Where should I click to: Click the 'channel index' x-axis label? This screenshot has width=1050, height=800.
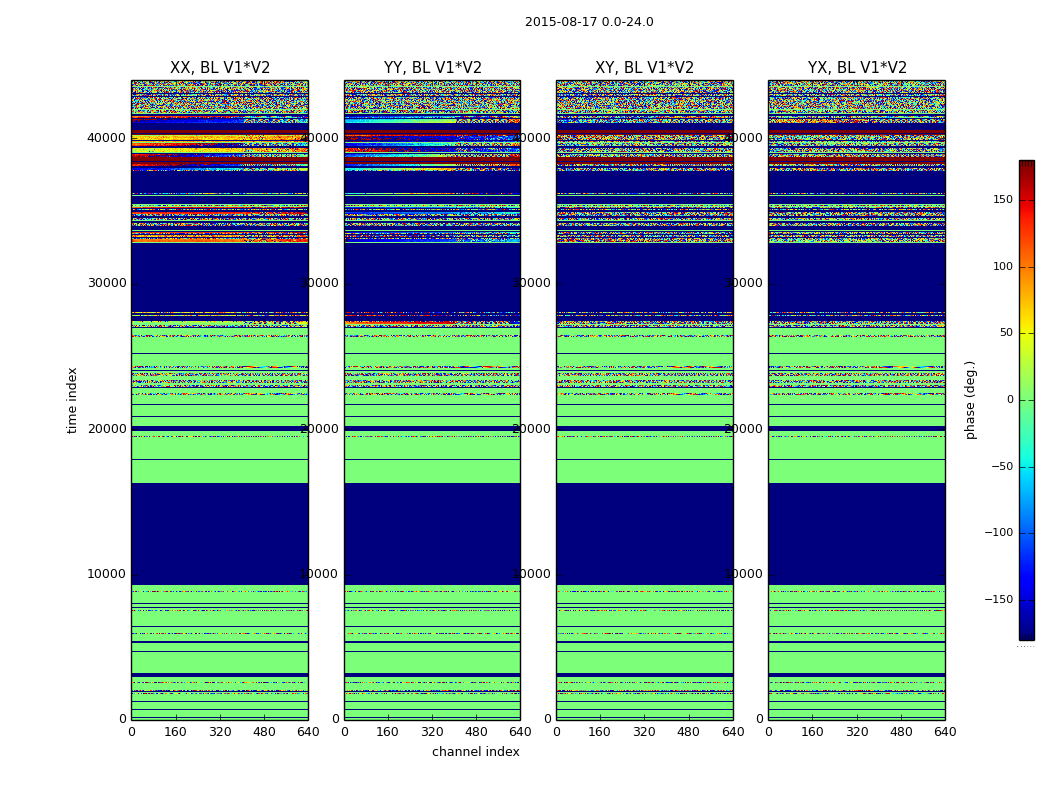point(475,752)
